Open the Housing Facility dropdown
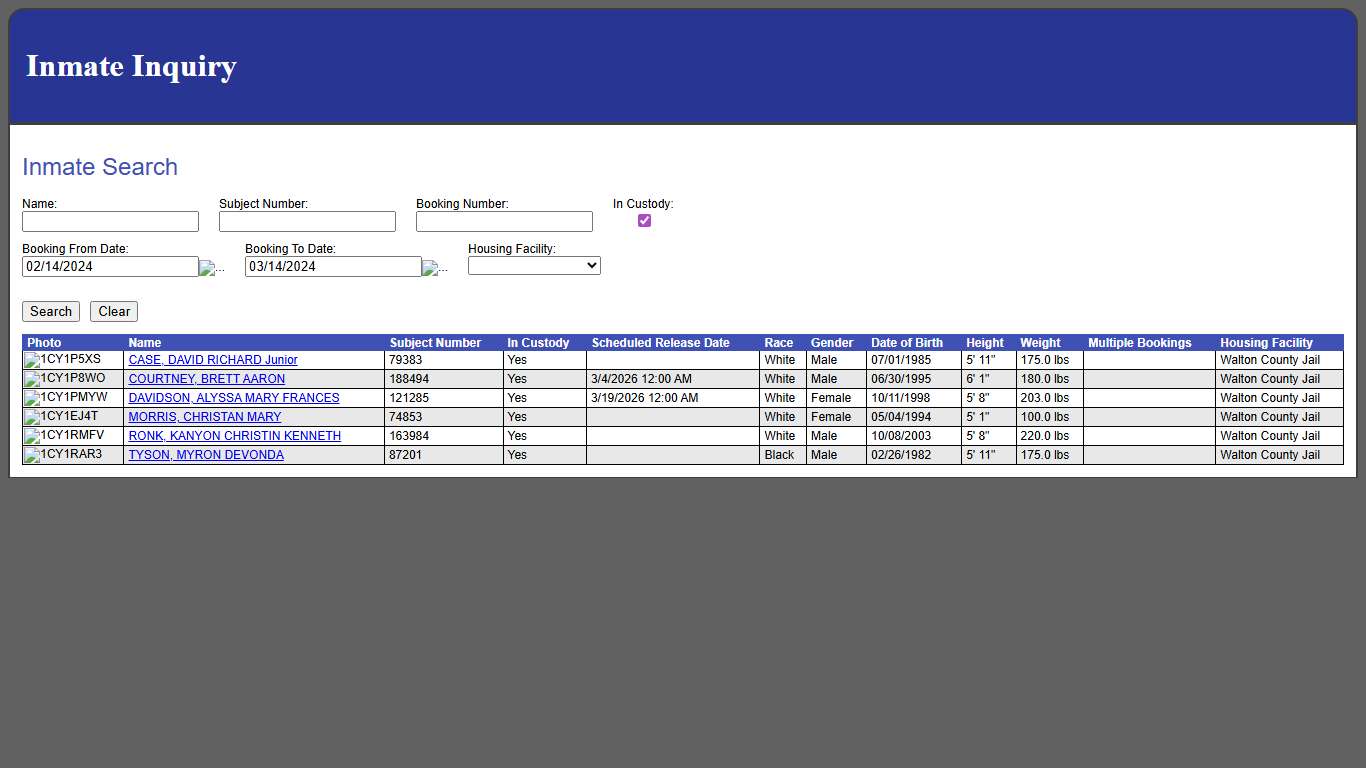This screenshot has height=768, width=1366. (534, 265)
